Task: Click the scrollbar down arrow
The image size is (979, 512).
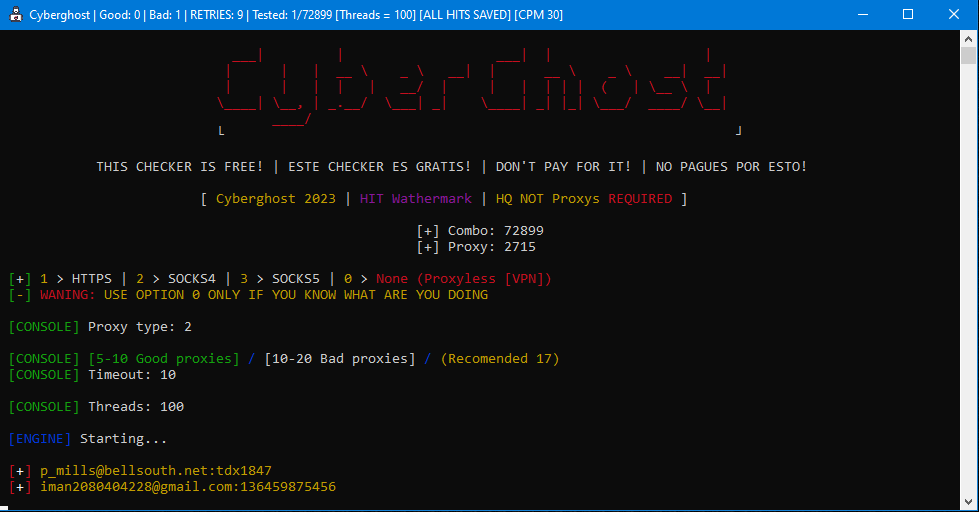Action: pos(968,501)
